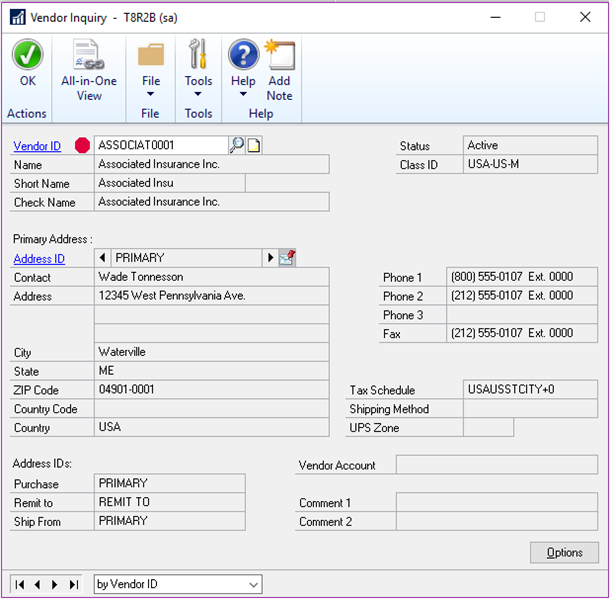Follow the Address ID link
Image resolution: width=612 pixels, height=600 pixels.
coord(39,259)
